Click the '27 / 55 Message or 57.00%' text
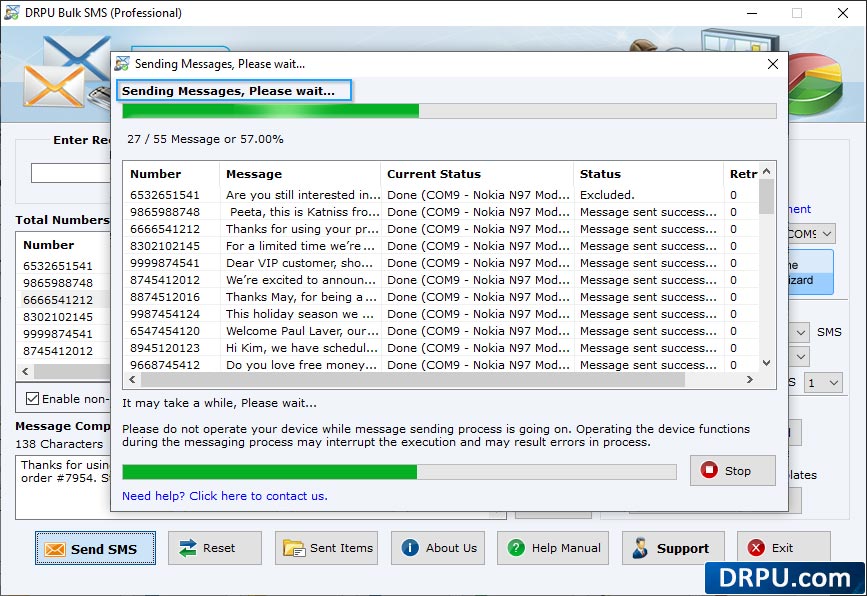This screenshot has height=596, width=867. click(205, 139)
